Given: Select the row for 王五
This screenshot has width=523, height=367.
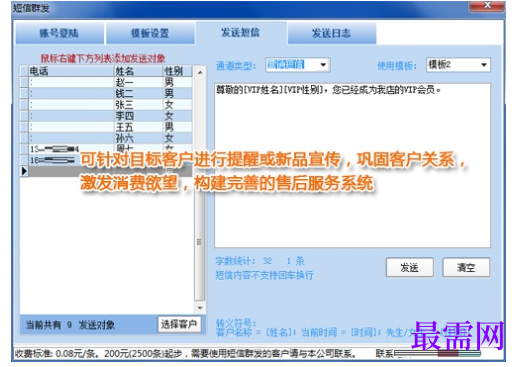Looking at the screenshot, I should (x=106, y=127).
